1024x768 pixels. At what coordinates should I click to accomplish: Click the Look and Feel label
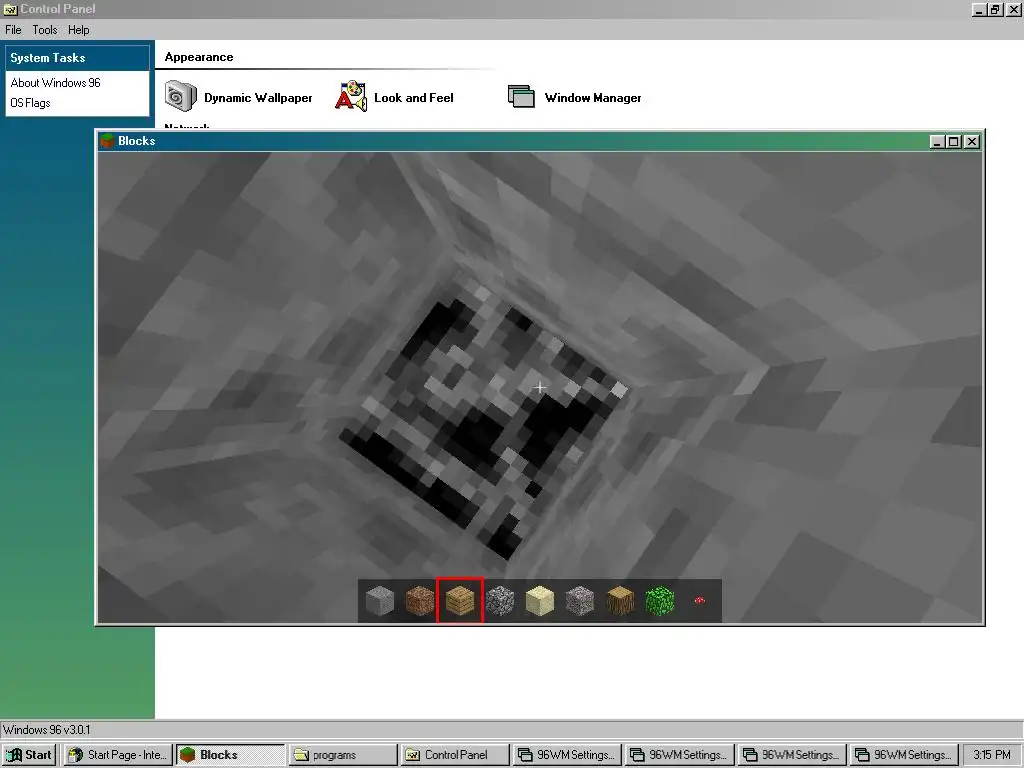tap(413, 98)
